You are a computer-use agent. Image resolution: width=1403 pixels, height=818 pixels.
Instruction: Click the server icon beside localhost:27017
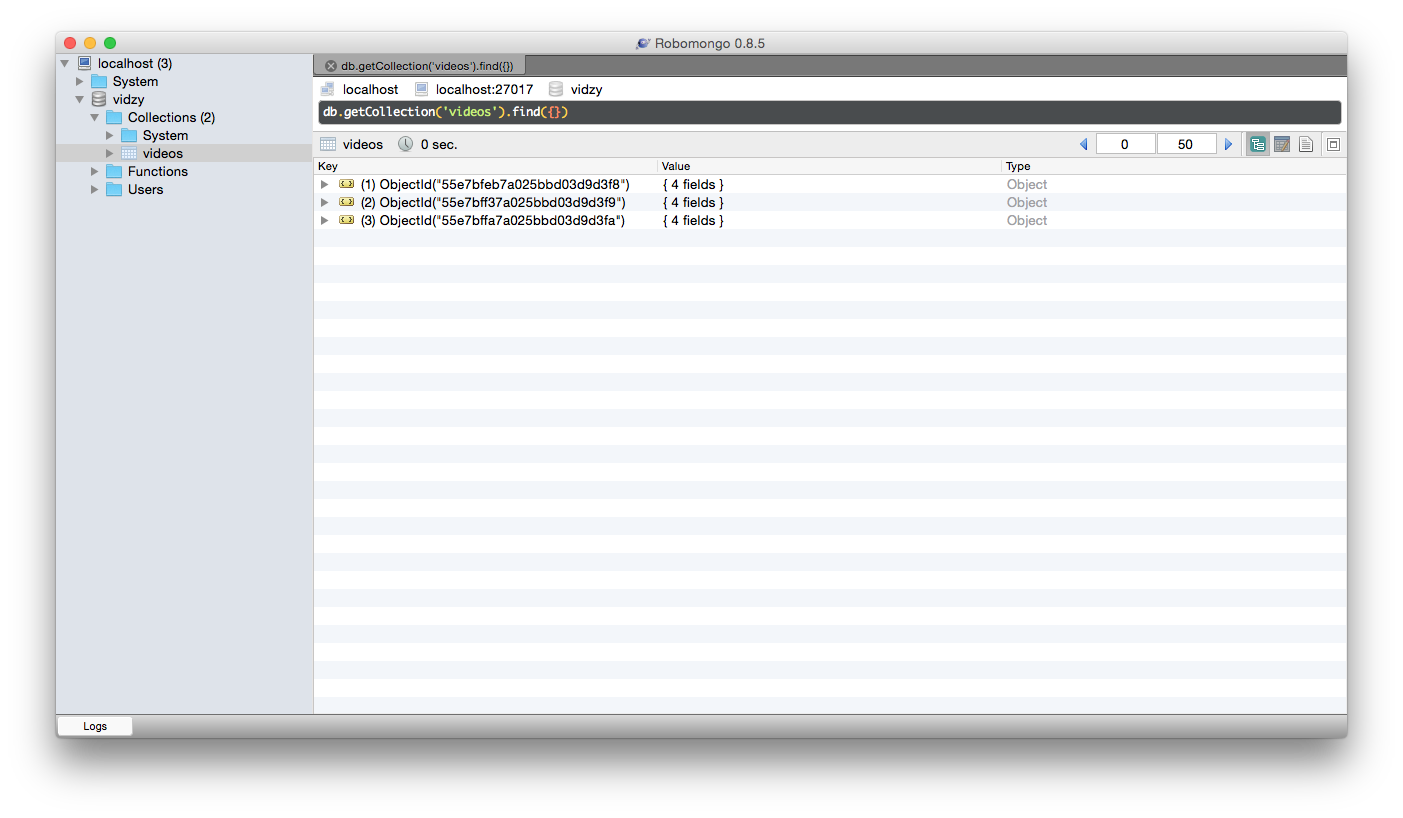click(422, 89)
